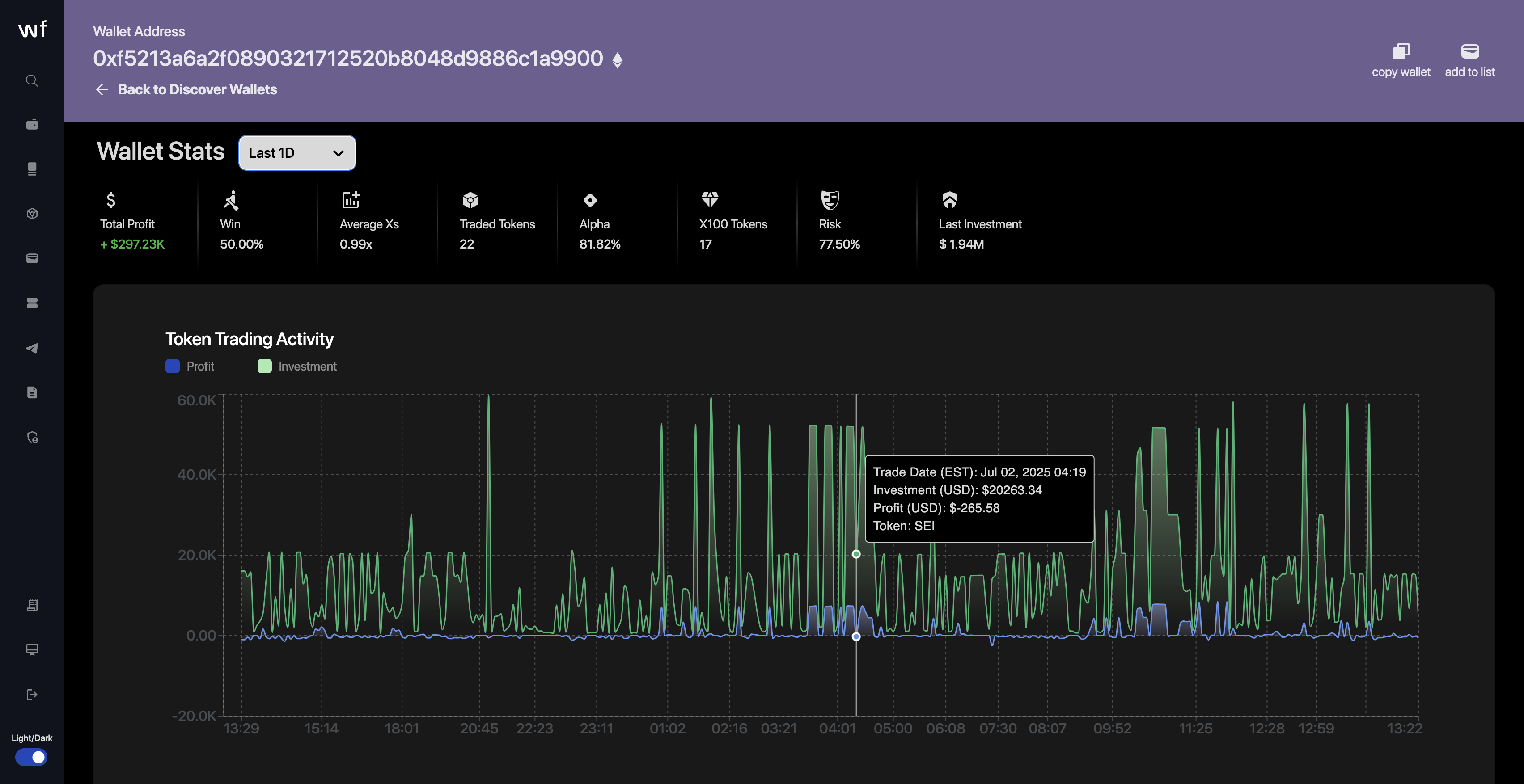Open the document file icon in sidebar
Image resolution: width=1524 pixels, height=784 pixels.
[x=32, y=392]
